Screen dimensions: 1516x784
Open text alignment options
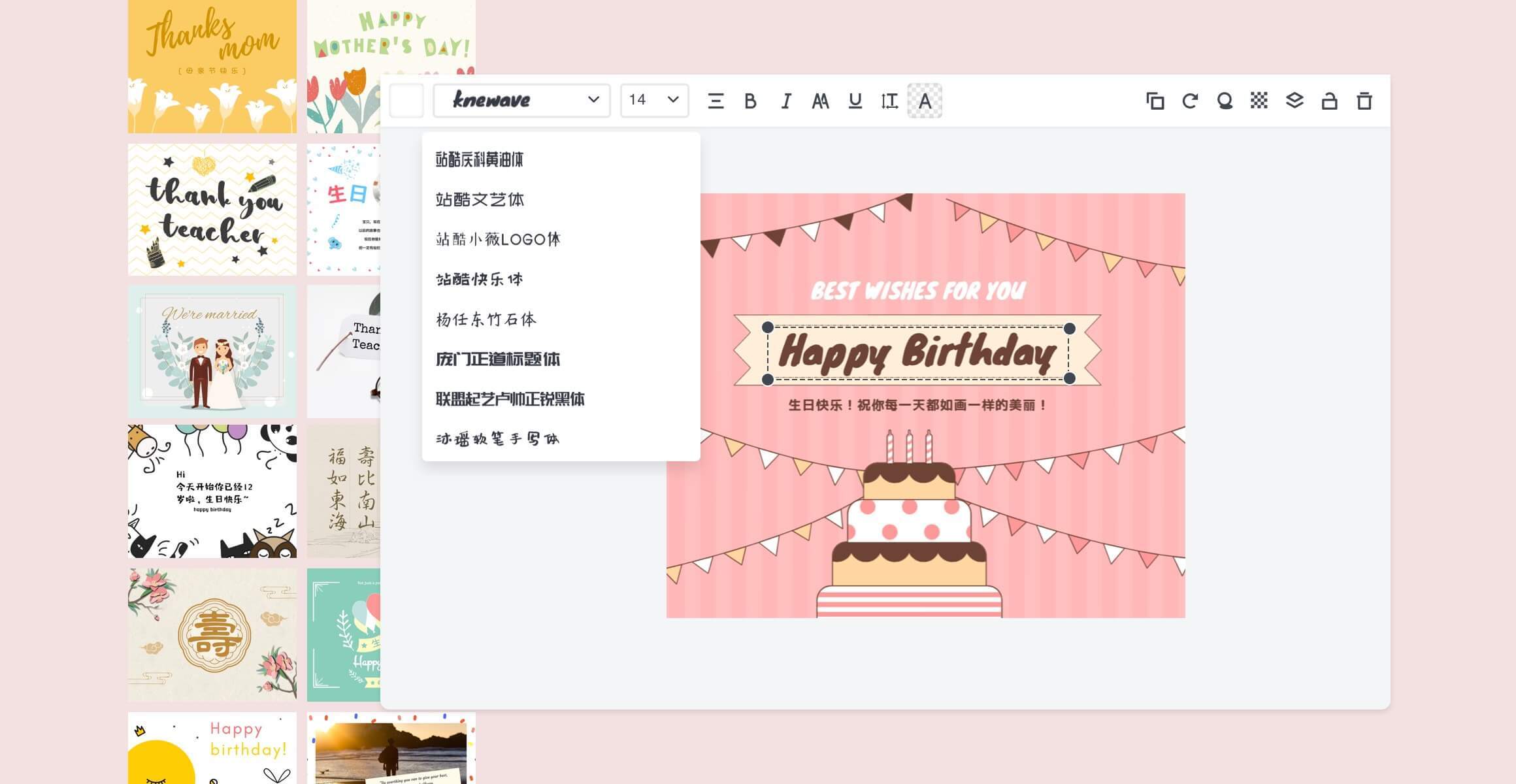pos(716,101)
